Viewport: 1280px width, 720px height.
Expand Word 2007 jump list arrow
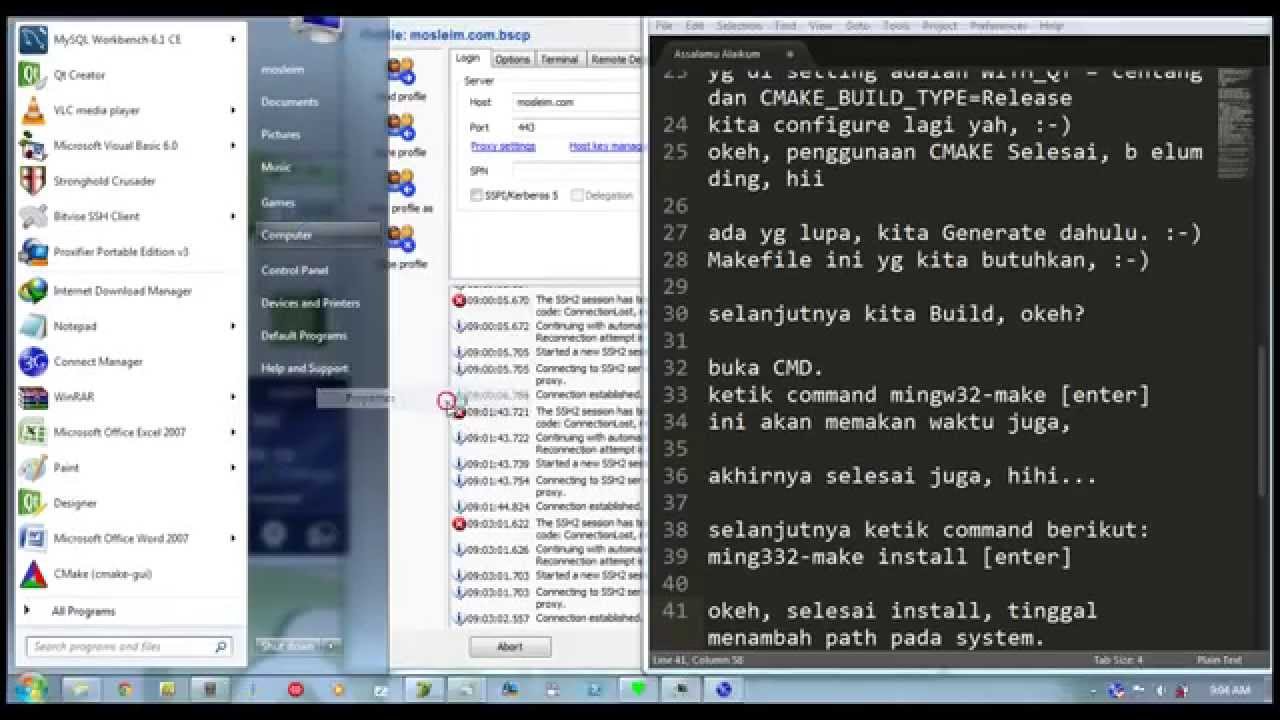[x=233, y=538]
